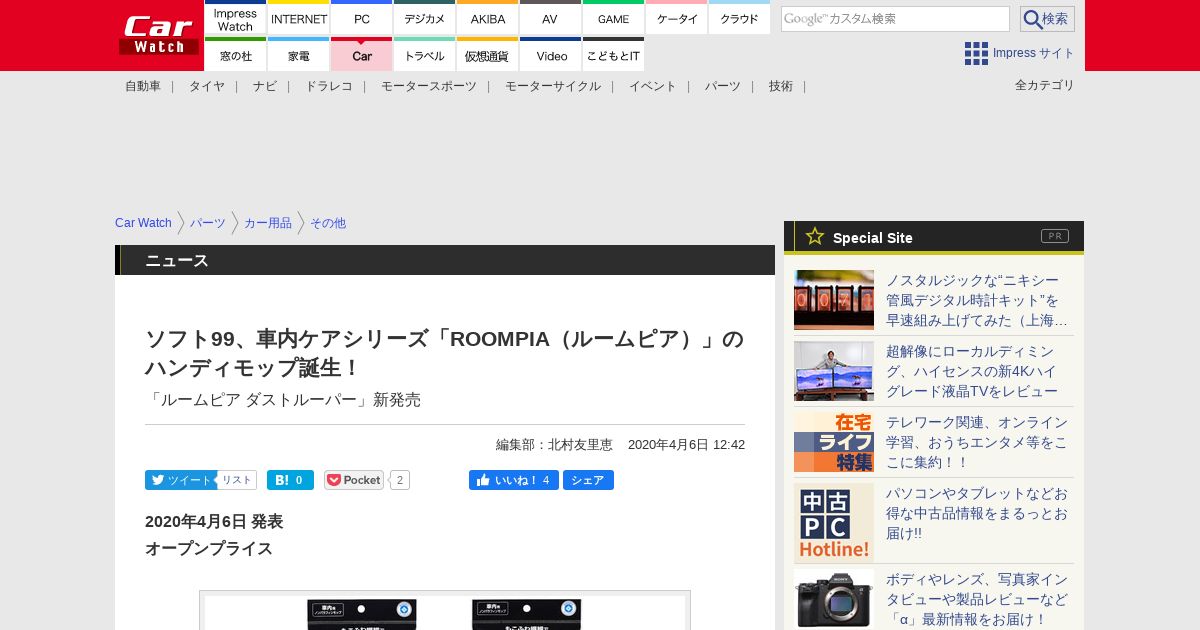Open the ドラレコ category menu

(329, 86)
